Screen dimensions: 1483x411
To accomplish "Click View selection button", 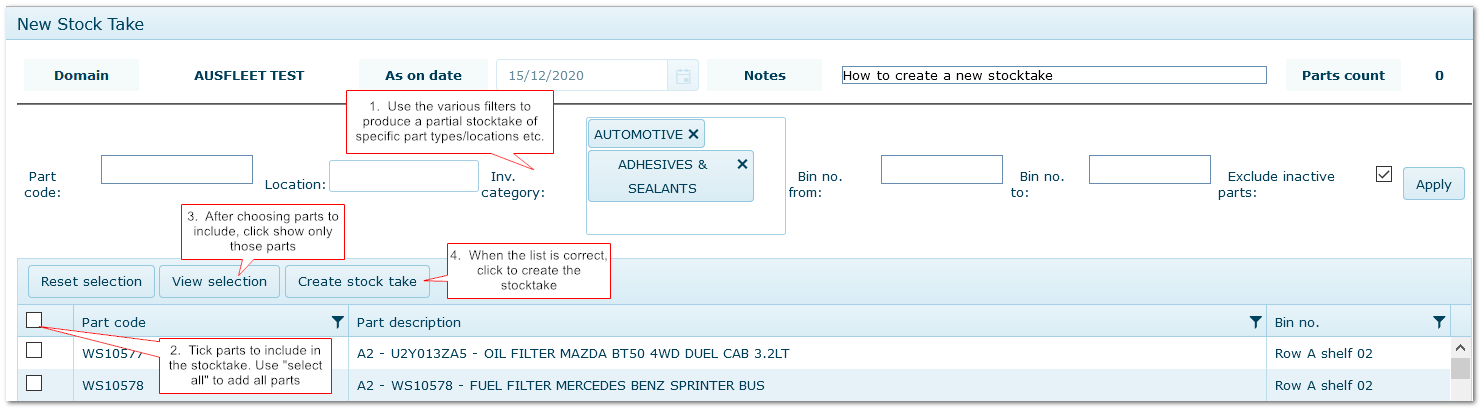I will pos(220,281).
